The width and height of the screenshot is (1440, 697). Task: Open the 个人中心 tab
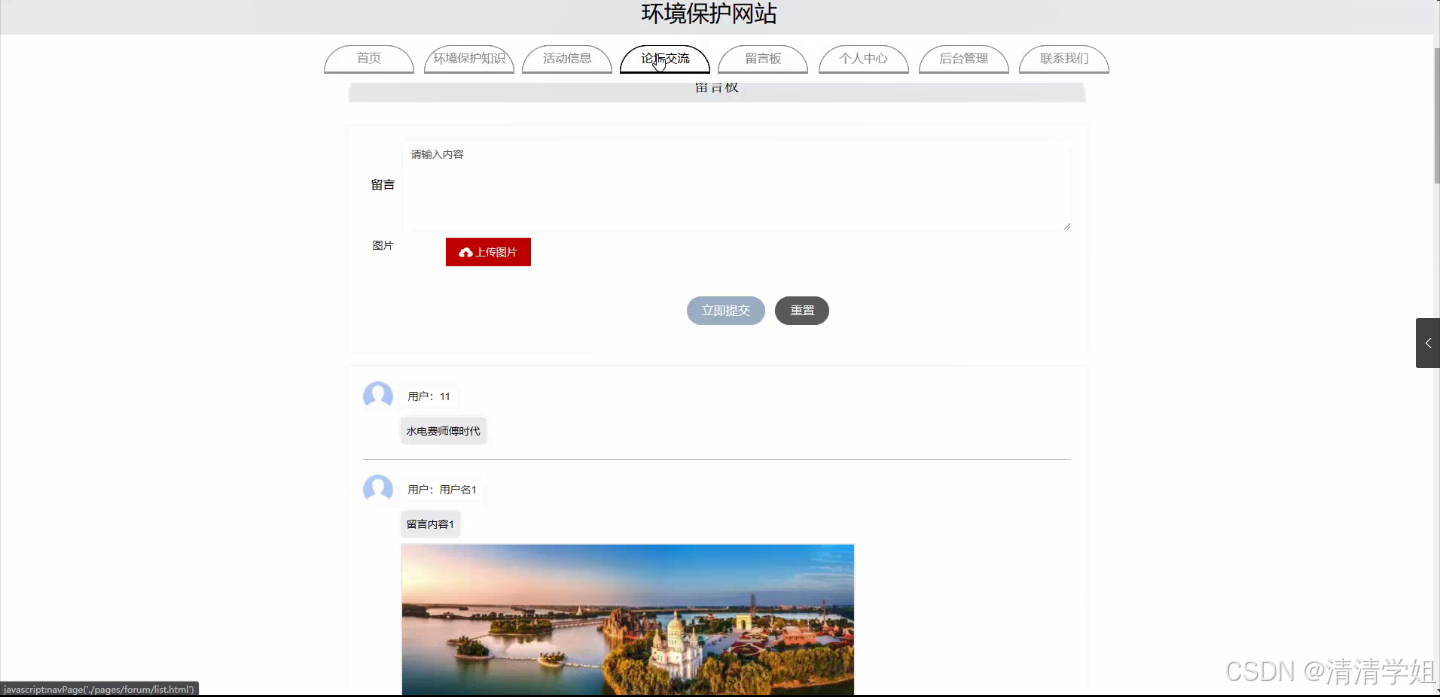863,59
